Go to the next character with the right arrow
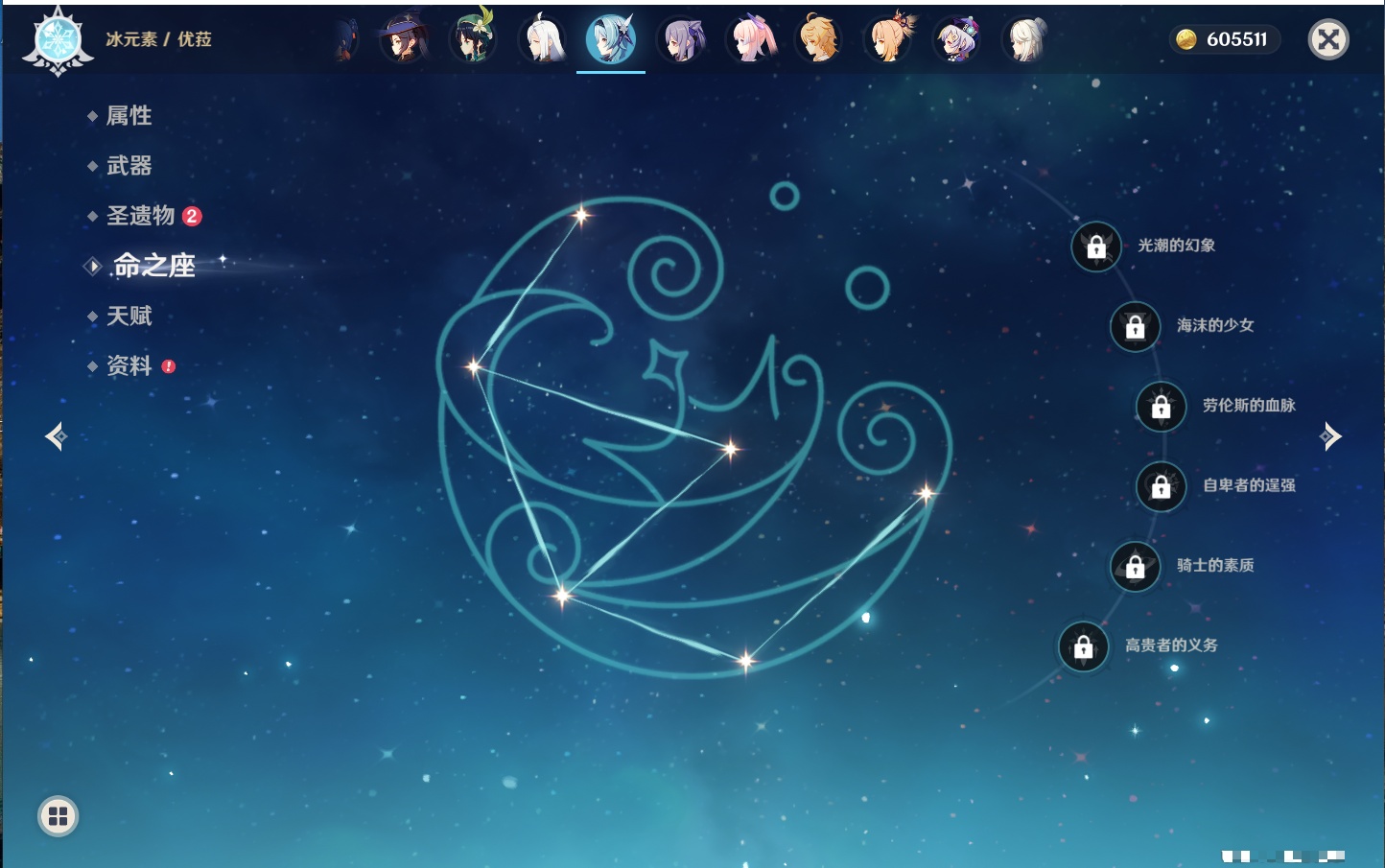1385x868 pixels. [1329, 436]
